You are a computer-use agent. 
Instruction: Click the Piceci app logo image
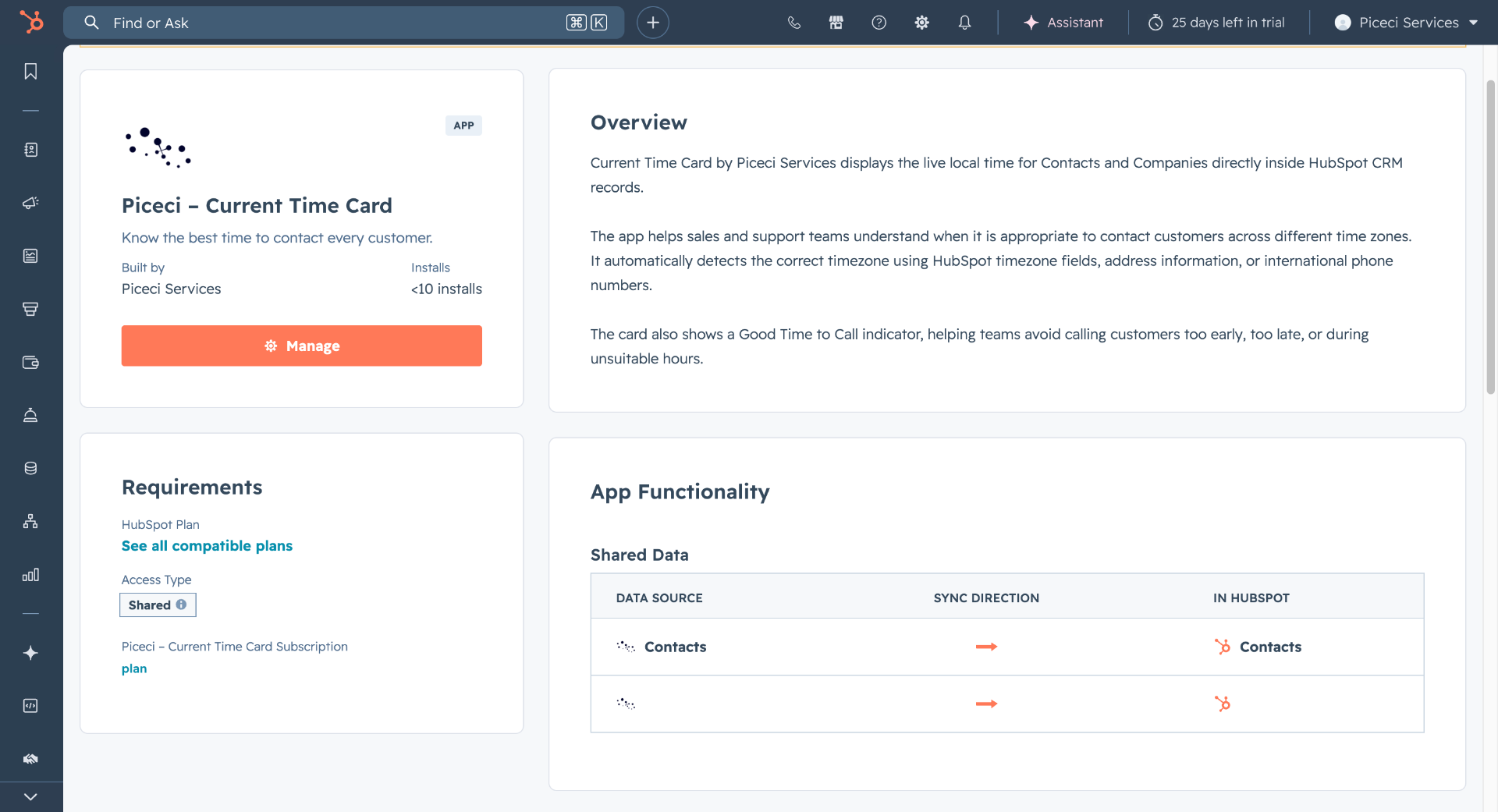click(158, 147)
